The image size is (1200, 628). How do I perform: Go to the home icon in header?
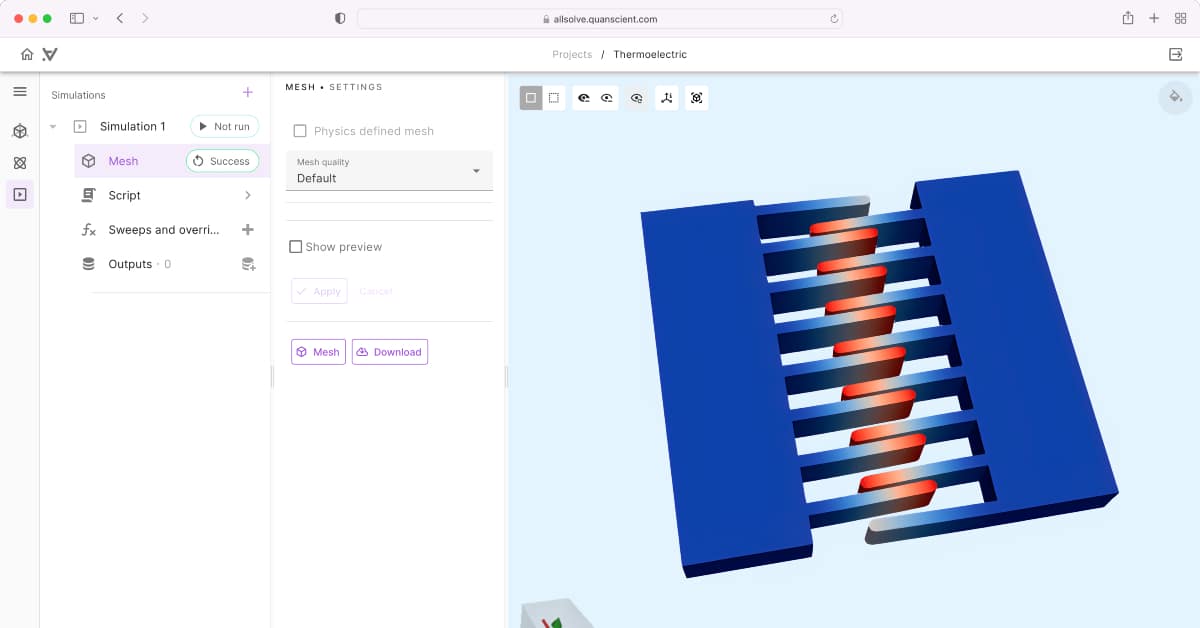[x=27, y=54]
